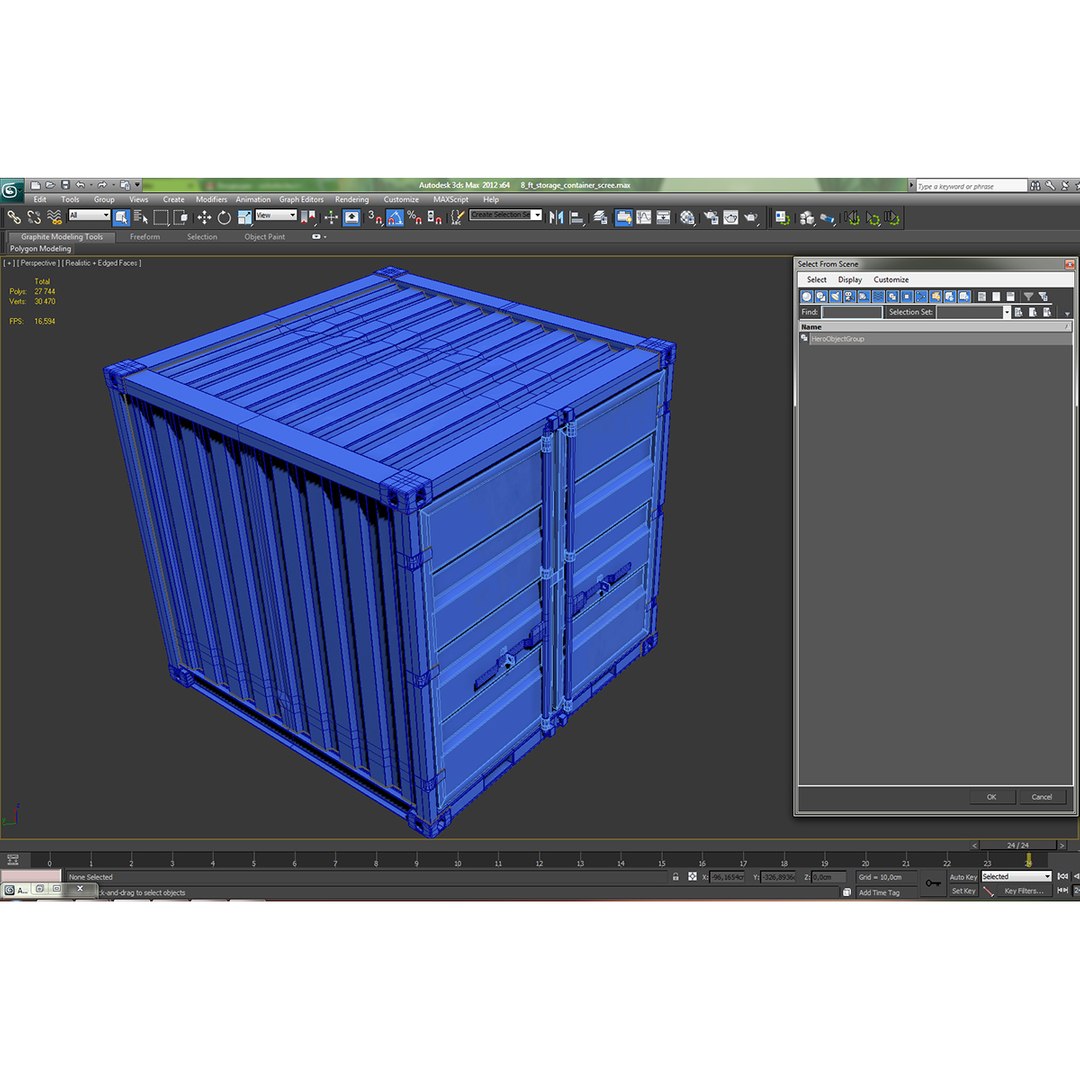Click the Polygon Modeling panel label
The width and height of the screenshot is (1080, 1080).
[40, 249]
